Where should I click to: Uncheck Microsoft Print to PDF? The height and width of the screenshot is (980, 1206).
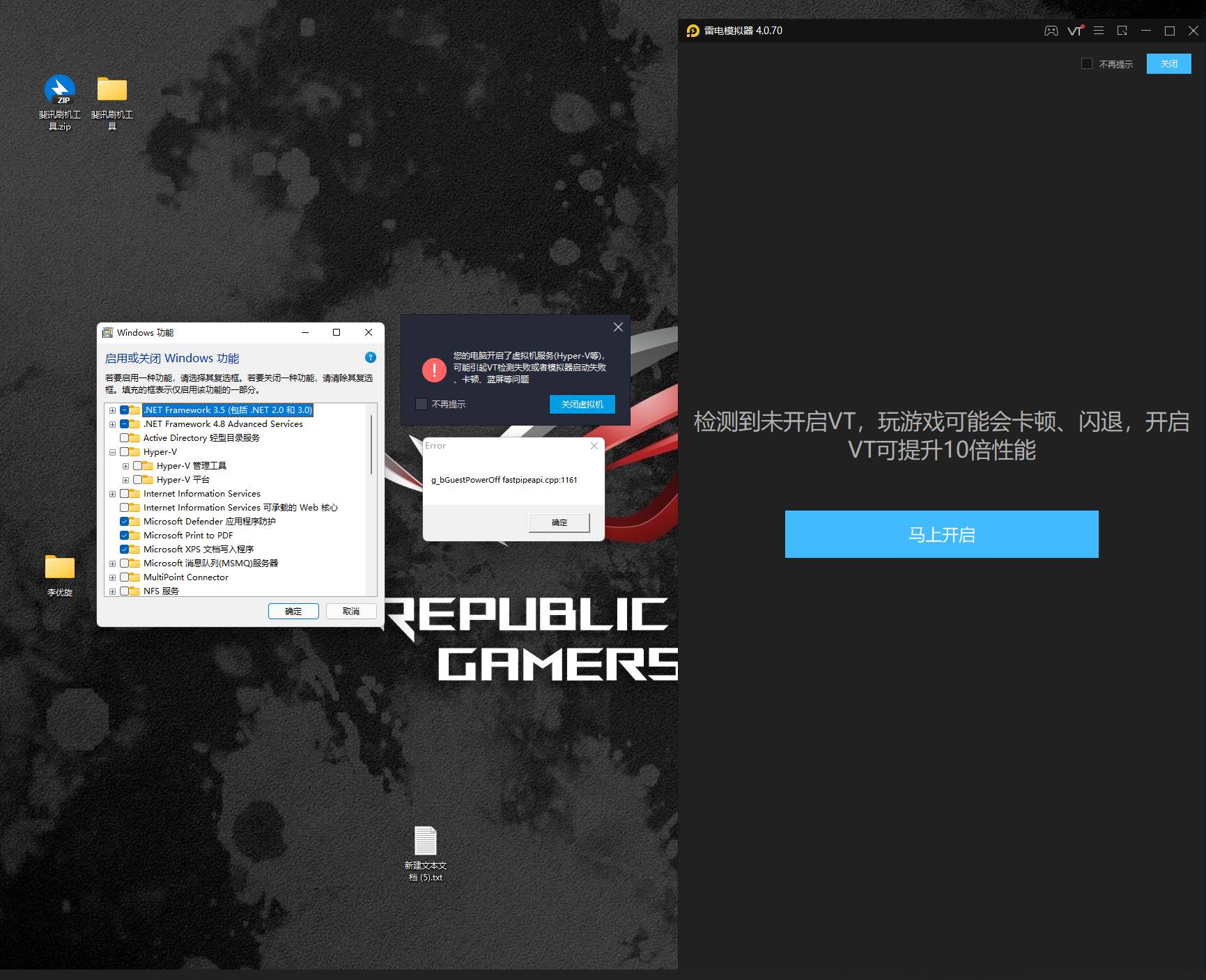[x=125, y=536]
